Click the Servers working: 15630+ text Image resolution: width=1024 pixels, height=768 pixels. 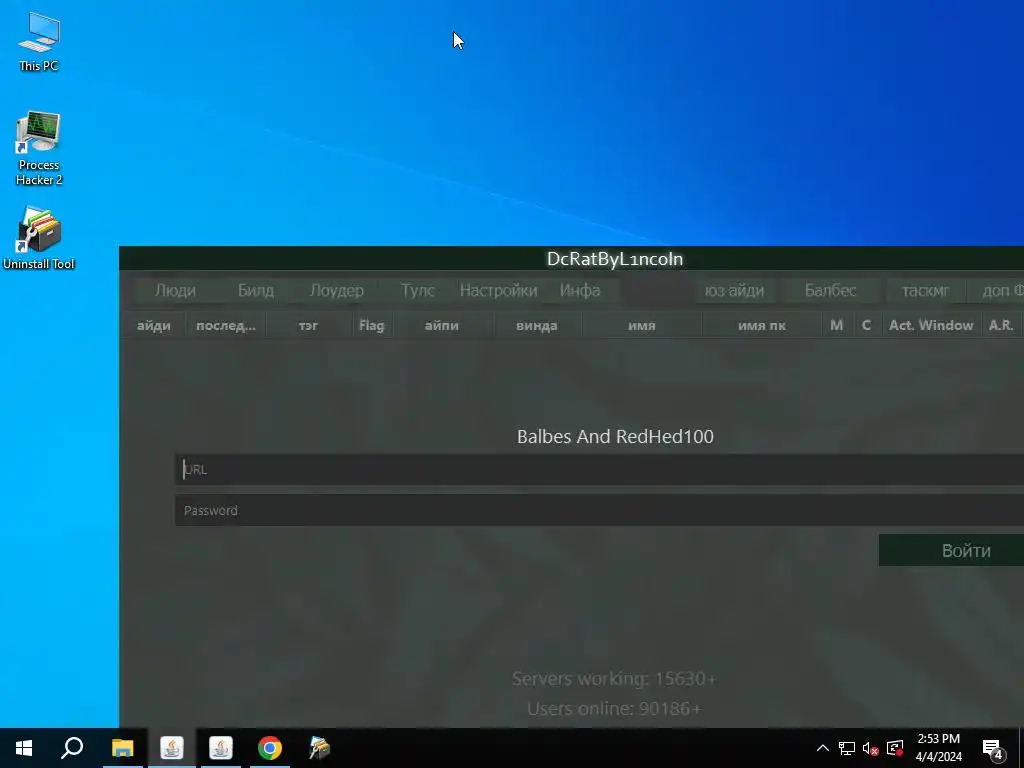click(614, 679)
